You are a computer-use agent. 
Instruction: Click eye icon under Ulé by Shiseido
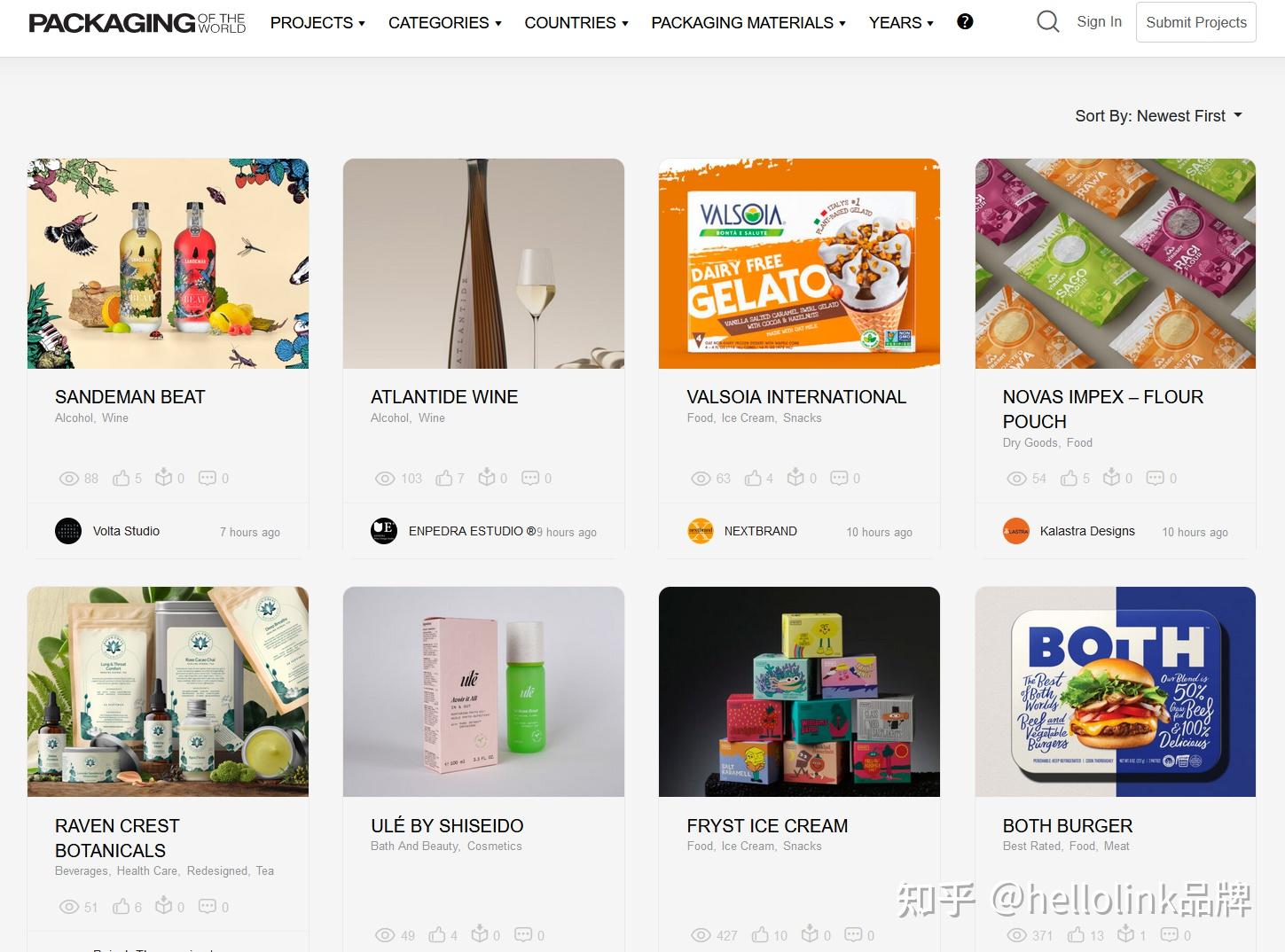pyautogui.click(x=385, y=935)
